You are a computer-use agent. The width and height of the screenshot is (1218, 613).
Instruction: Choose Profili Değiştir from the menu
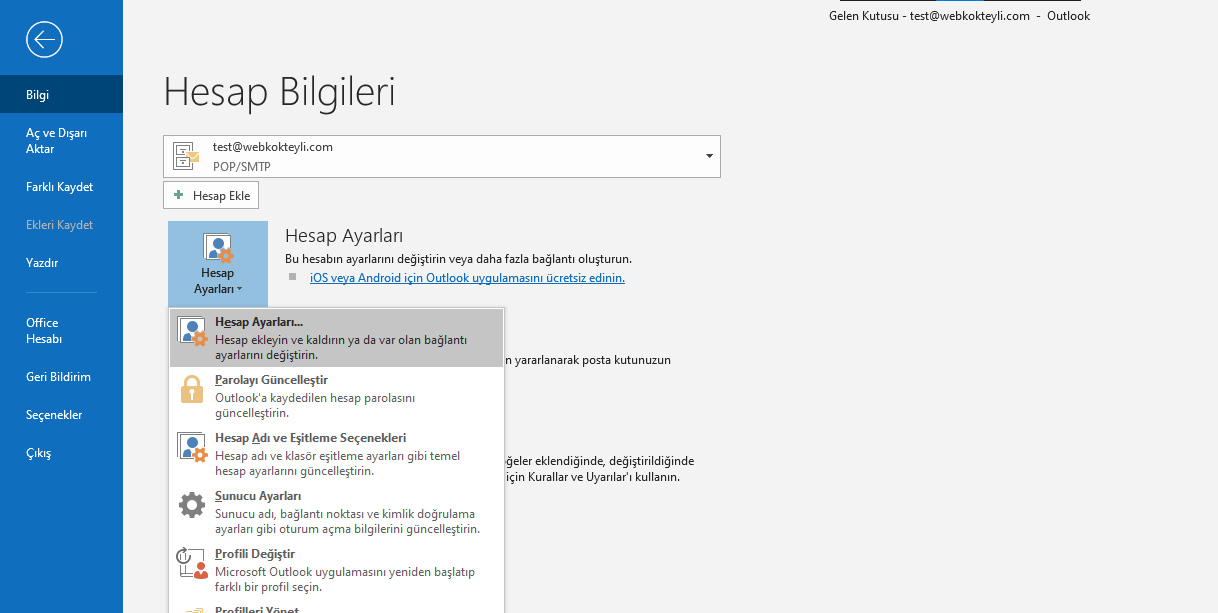(337, 570)
